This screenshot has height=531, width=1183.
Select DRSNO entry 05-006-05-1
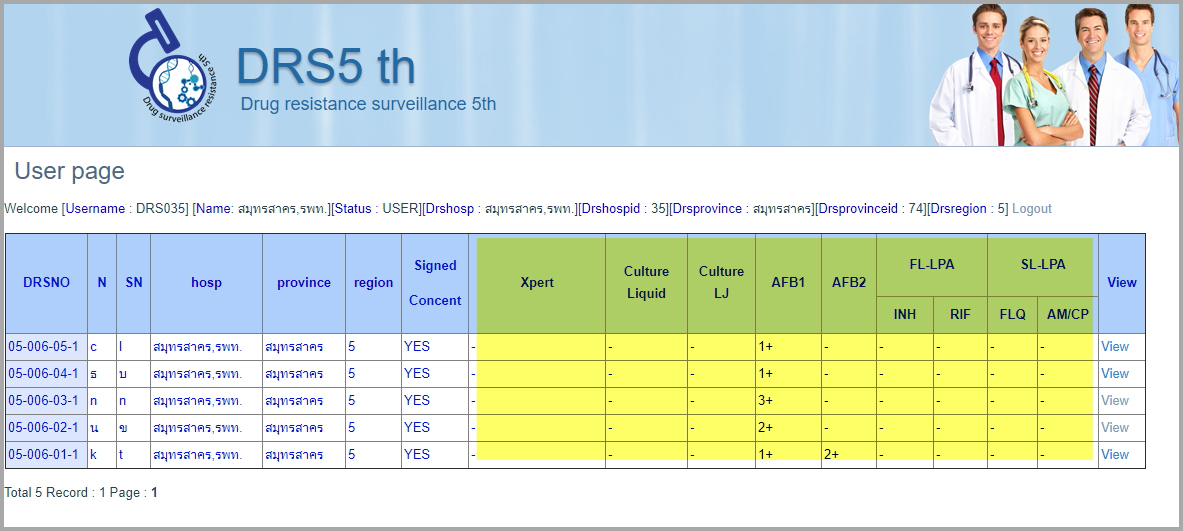pos(43,347)
